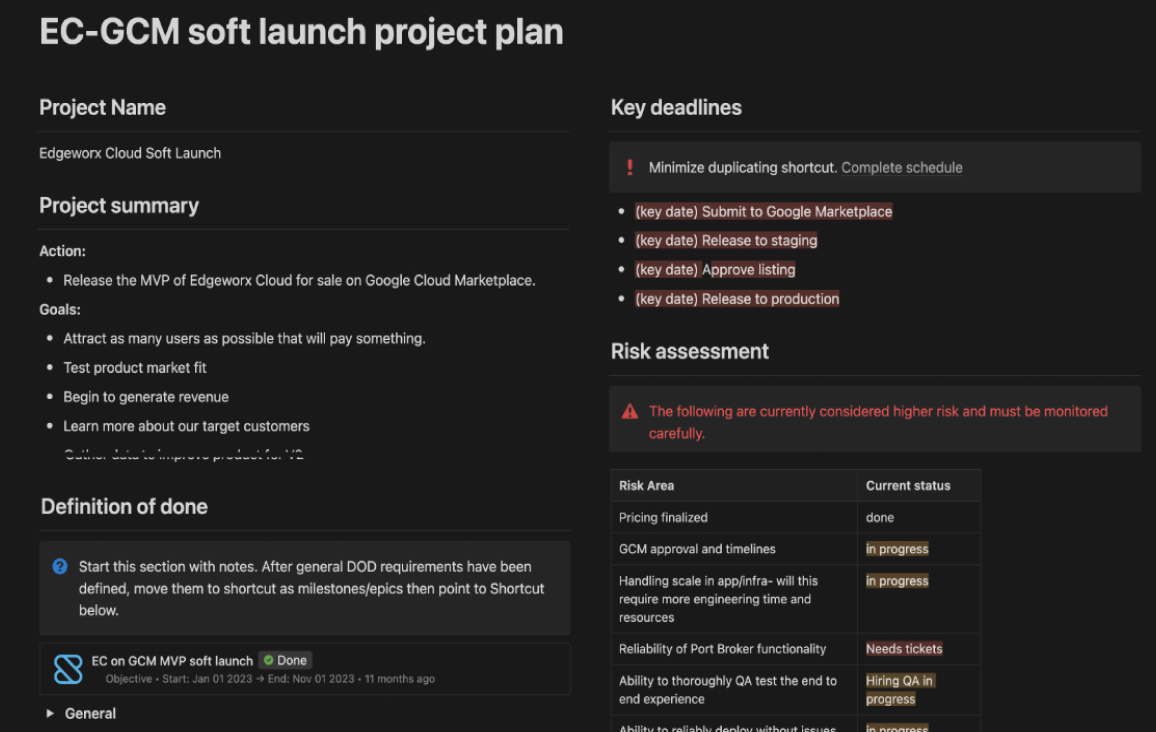
Task: Click the Submit to Google Marketplace key date
Action: pos(764,212)
